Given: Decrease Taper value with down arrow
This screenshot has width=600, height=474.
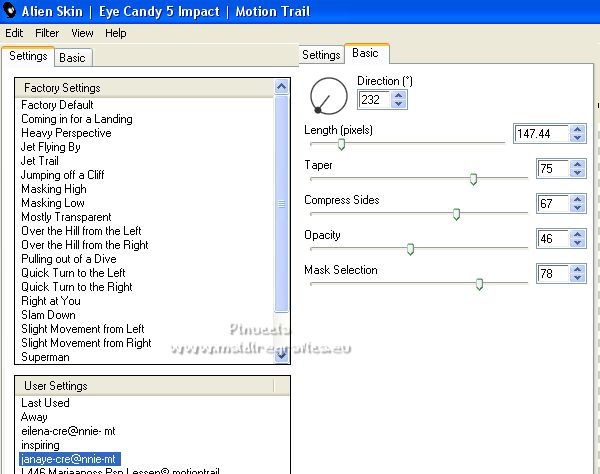Looking at the screenshot, I should point(577,173).
